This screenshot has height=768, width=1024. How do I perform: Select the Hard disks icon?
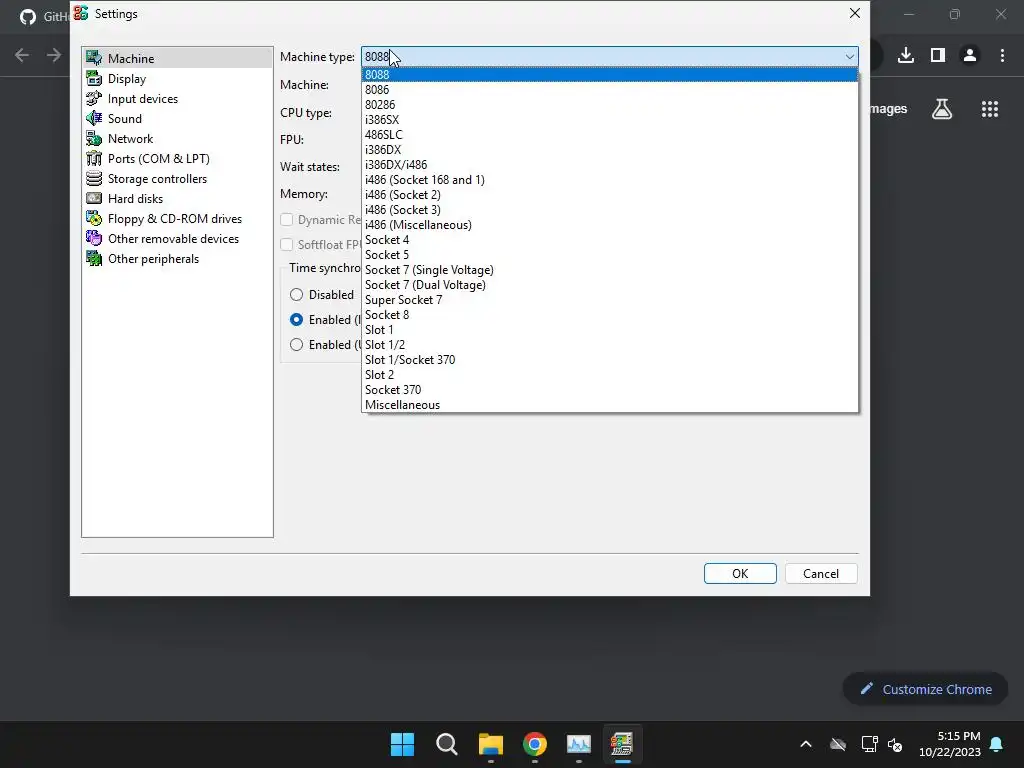pos(94,199)
